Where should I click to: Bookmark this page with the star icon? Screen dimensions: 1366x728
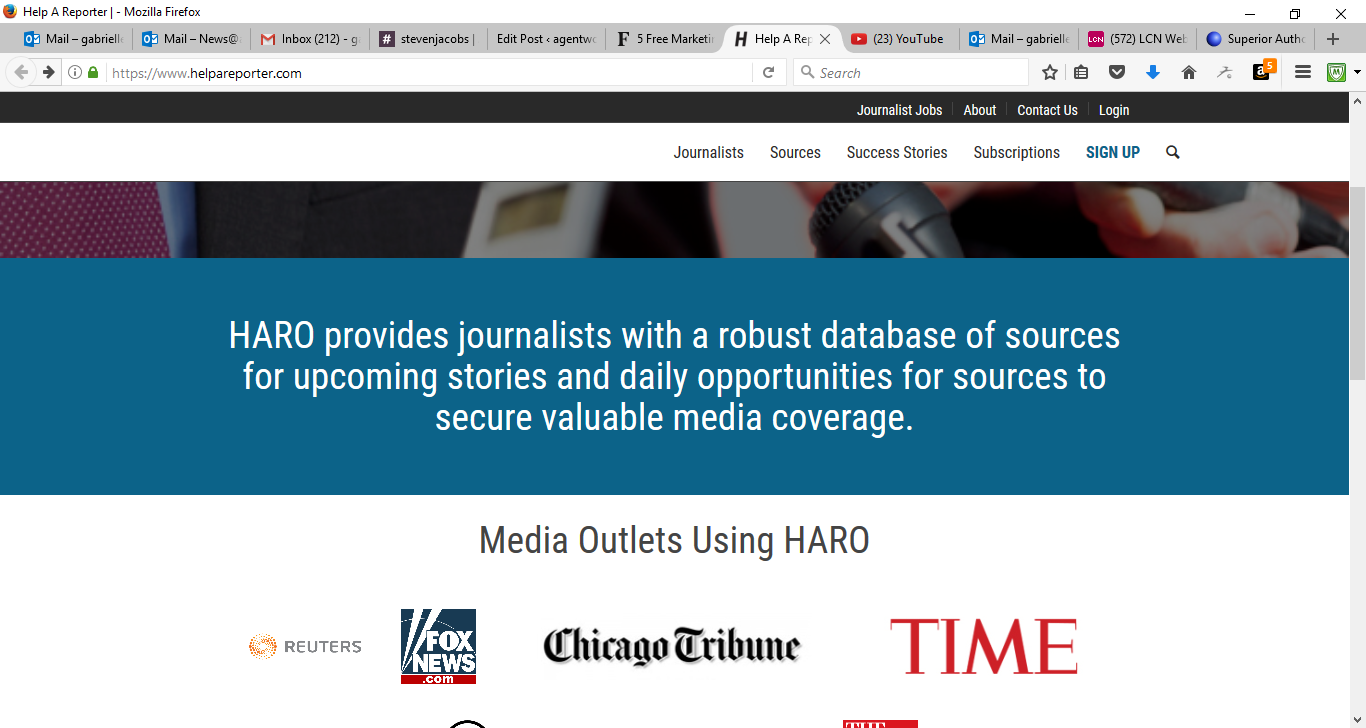pos(1050,72)
